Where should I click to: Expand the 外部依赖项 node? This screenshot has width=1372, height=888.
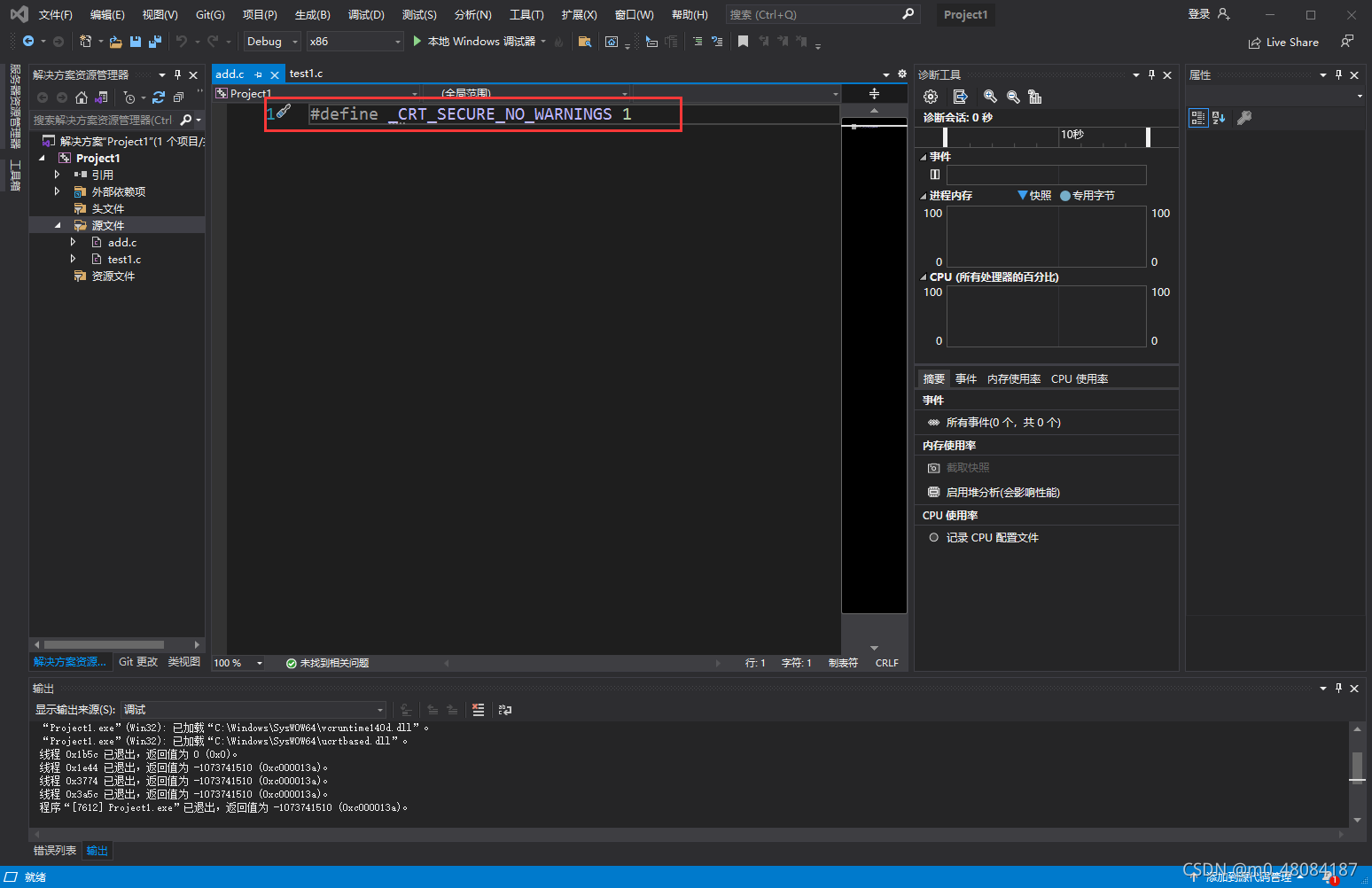pyautogui.click(x=58, y=191)
